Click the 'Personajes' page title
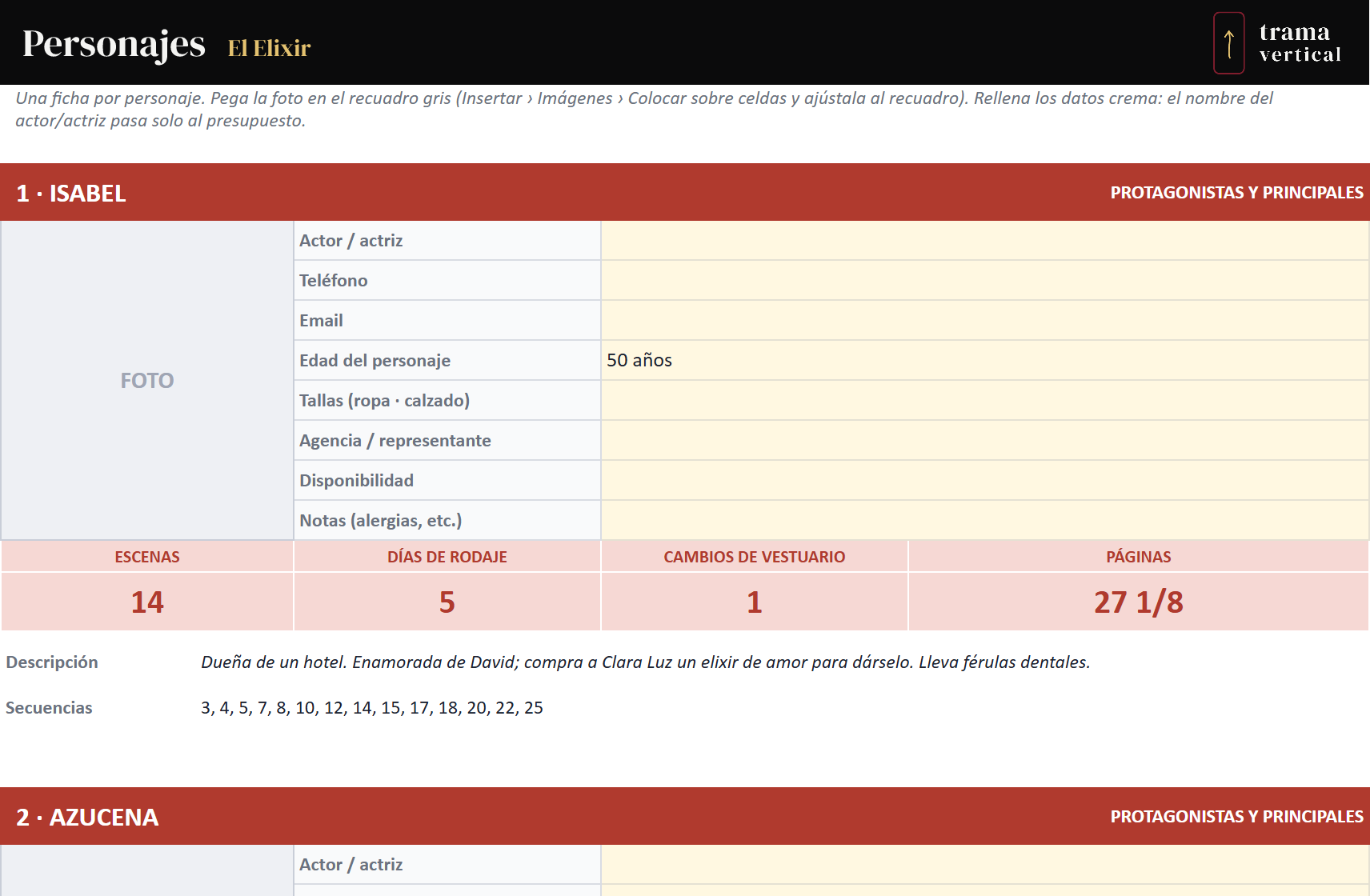This screenshot has width=1370, height=896. (x=114, y=44)
